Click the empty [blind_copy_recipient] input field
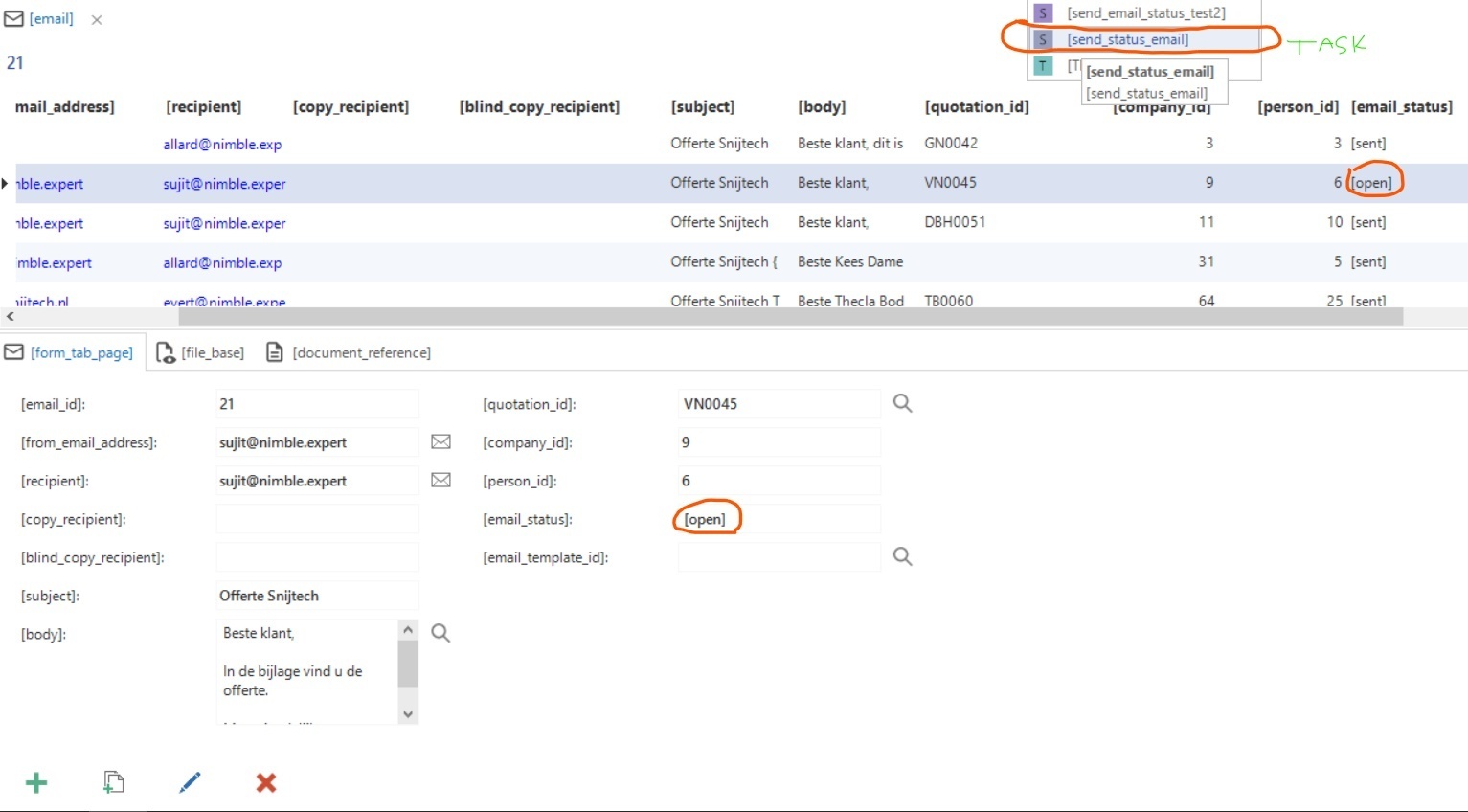Image resolution: width=1468 pixels, height=812 pixels. point(317,557)
